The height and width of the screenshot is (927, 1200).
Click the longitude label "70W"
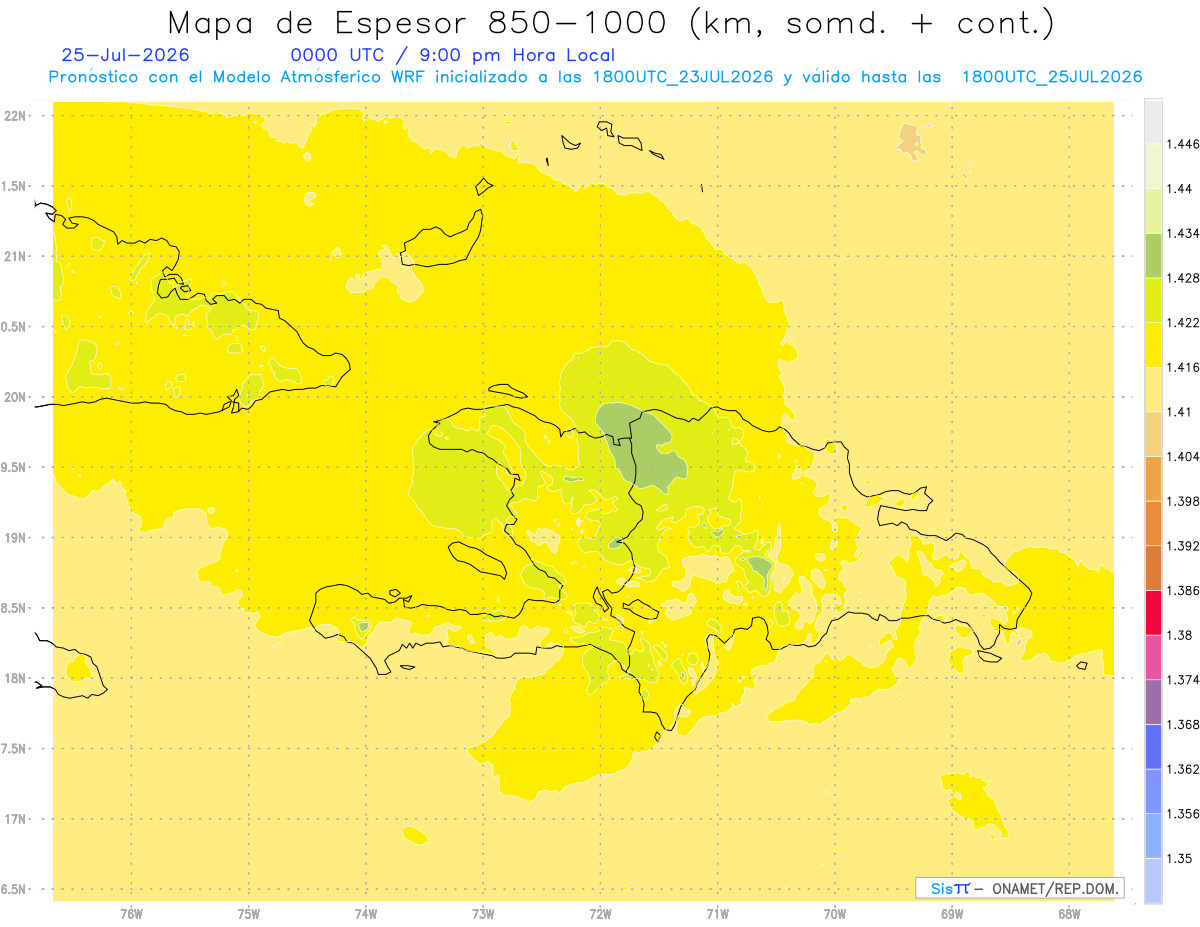point(835,914)
